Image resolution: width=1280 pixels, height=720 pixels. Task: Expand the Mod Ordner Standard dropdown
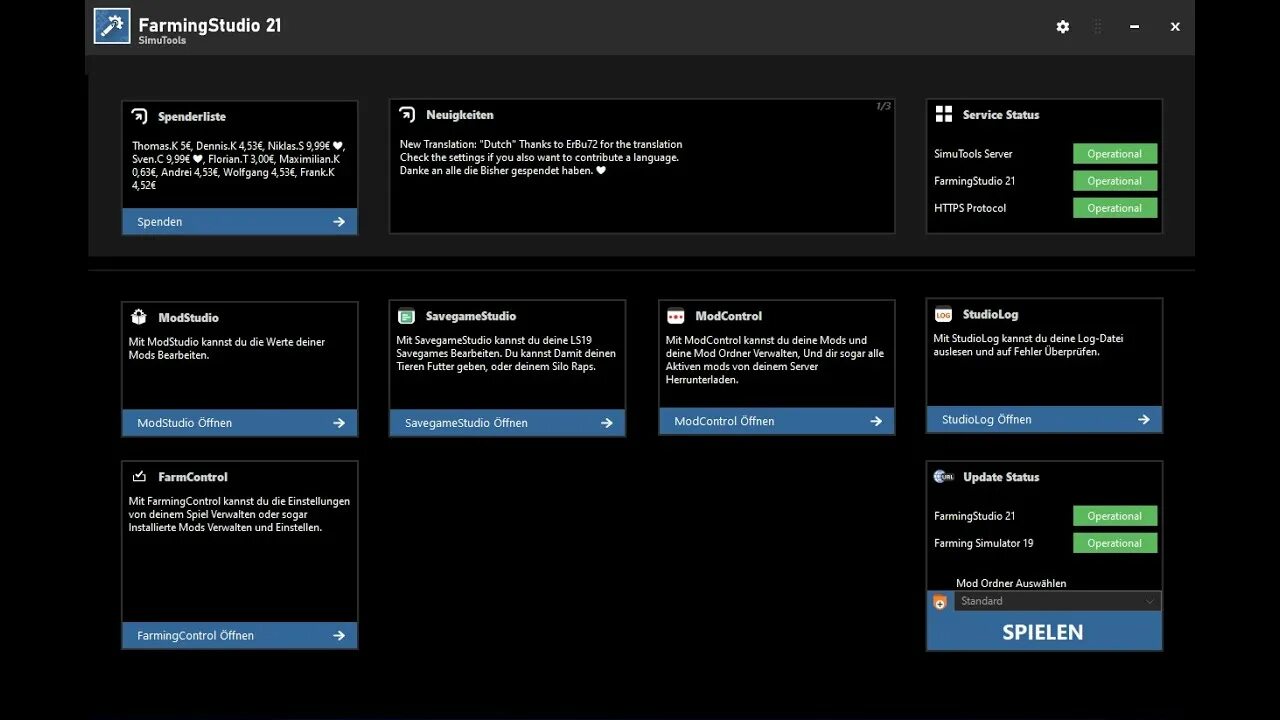(x=1057, y=601)
